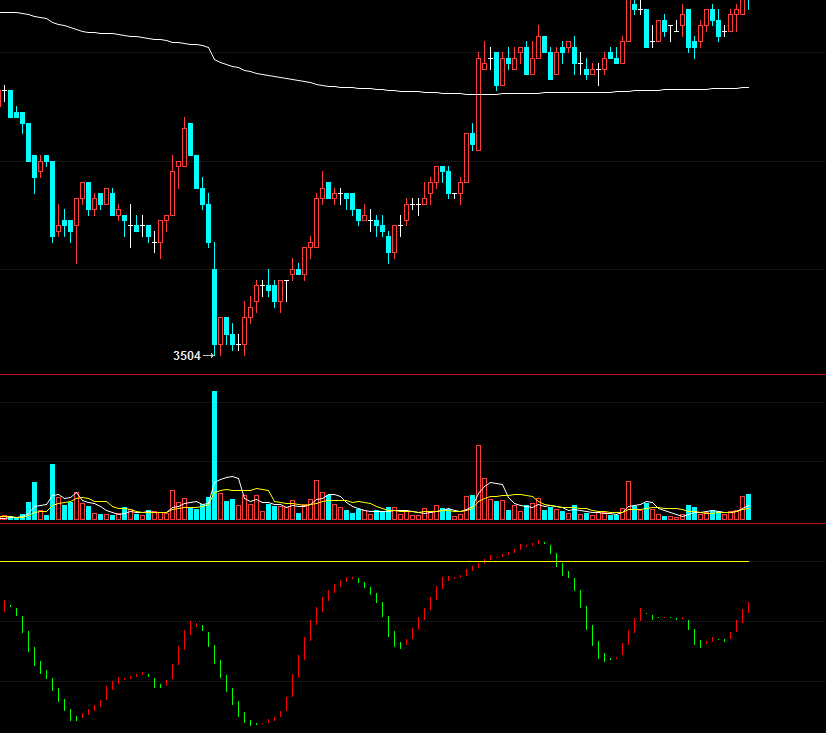Click the last candlestick at the right edge

[748, 4]
